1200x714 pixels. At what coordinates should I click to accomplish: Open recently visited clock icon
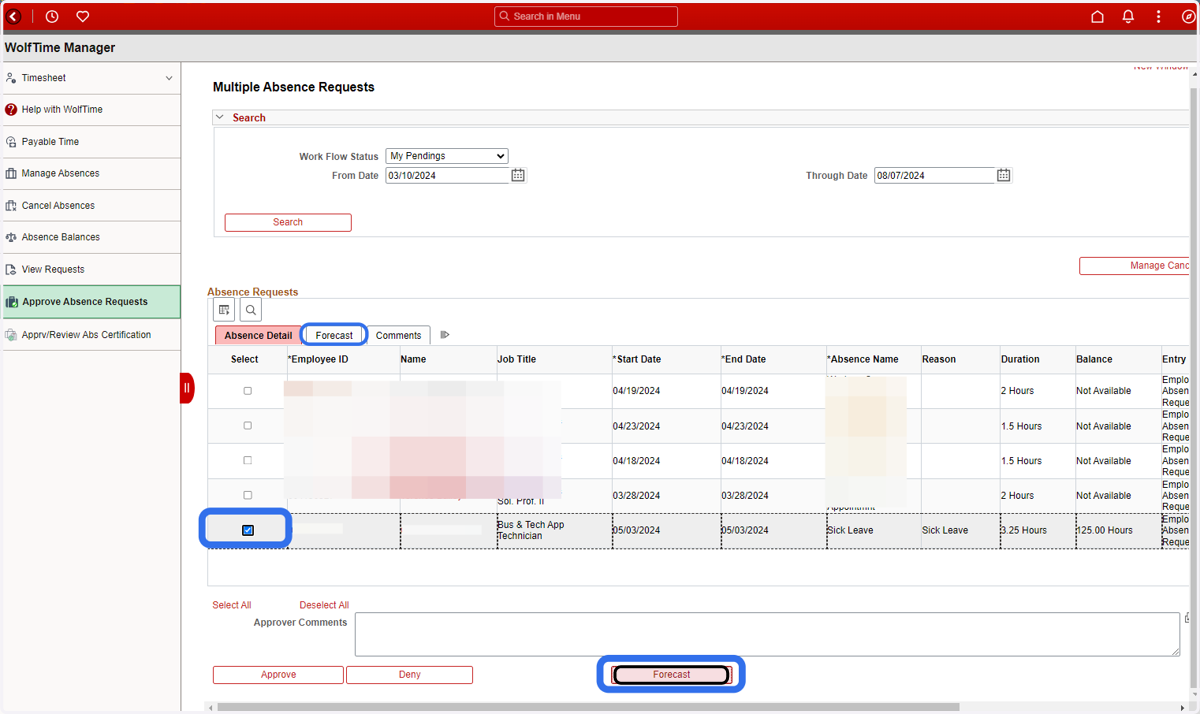[52, 16]
